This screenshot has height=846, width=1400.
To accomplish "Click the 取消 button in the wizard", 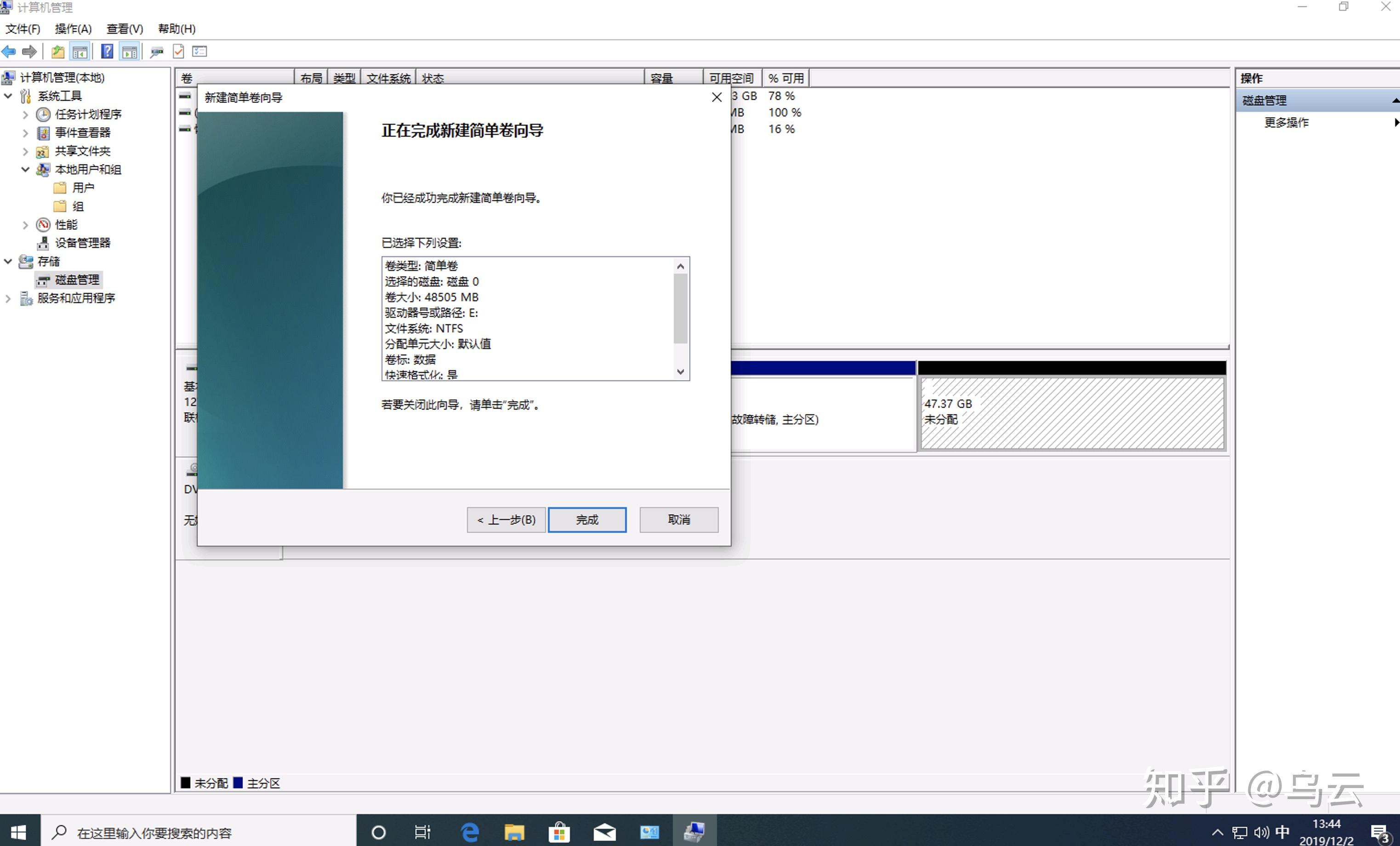I will (x=678, y=520).
